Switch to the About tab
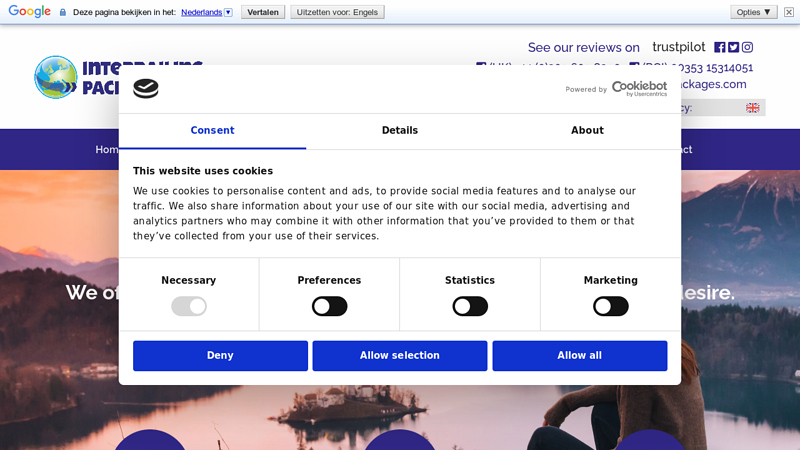This screenshot has height=450, width=800. [587, 131]
